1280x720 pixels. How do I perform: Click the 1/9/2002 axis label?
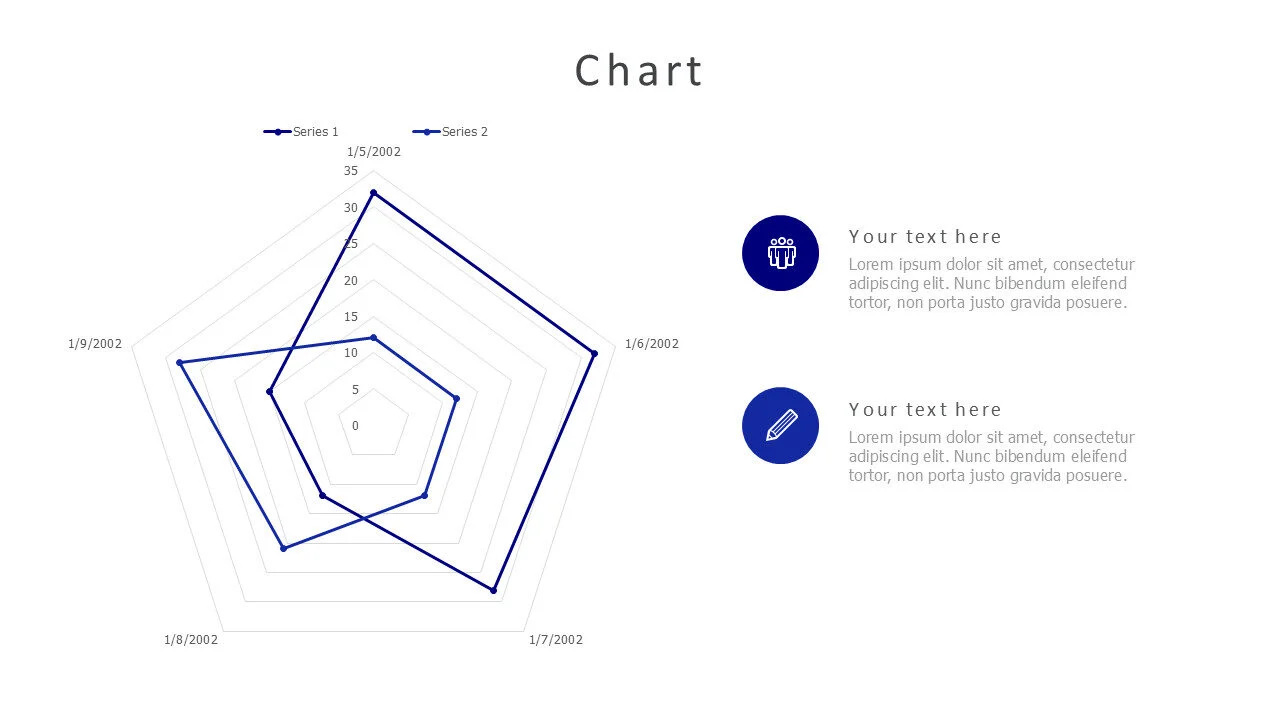click(95, 344)
